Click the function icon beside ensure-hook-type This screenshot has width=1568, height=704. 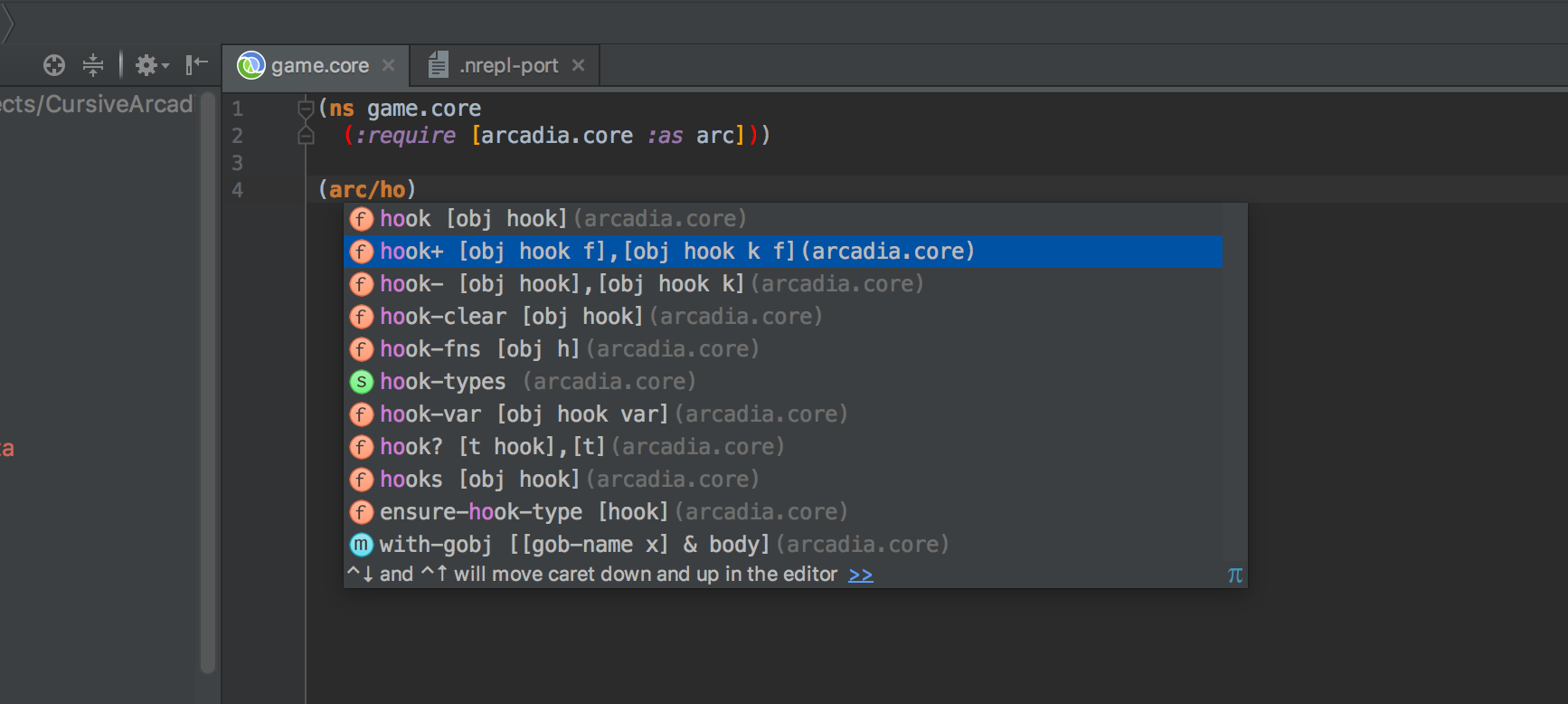coord(362,512)
